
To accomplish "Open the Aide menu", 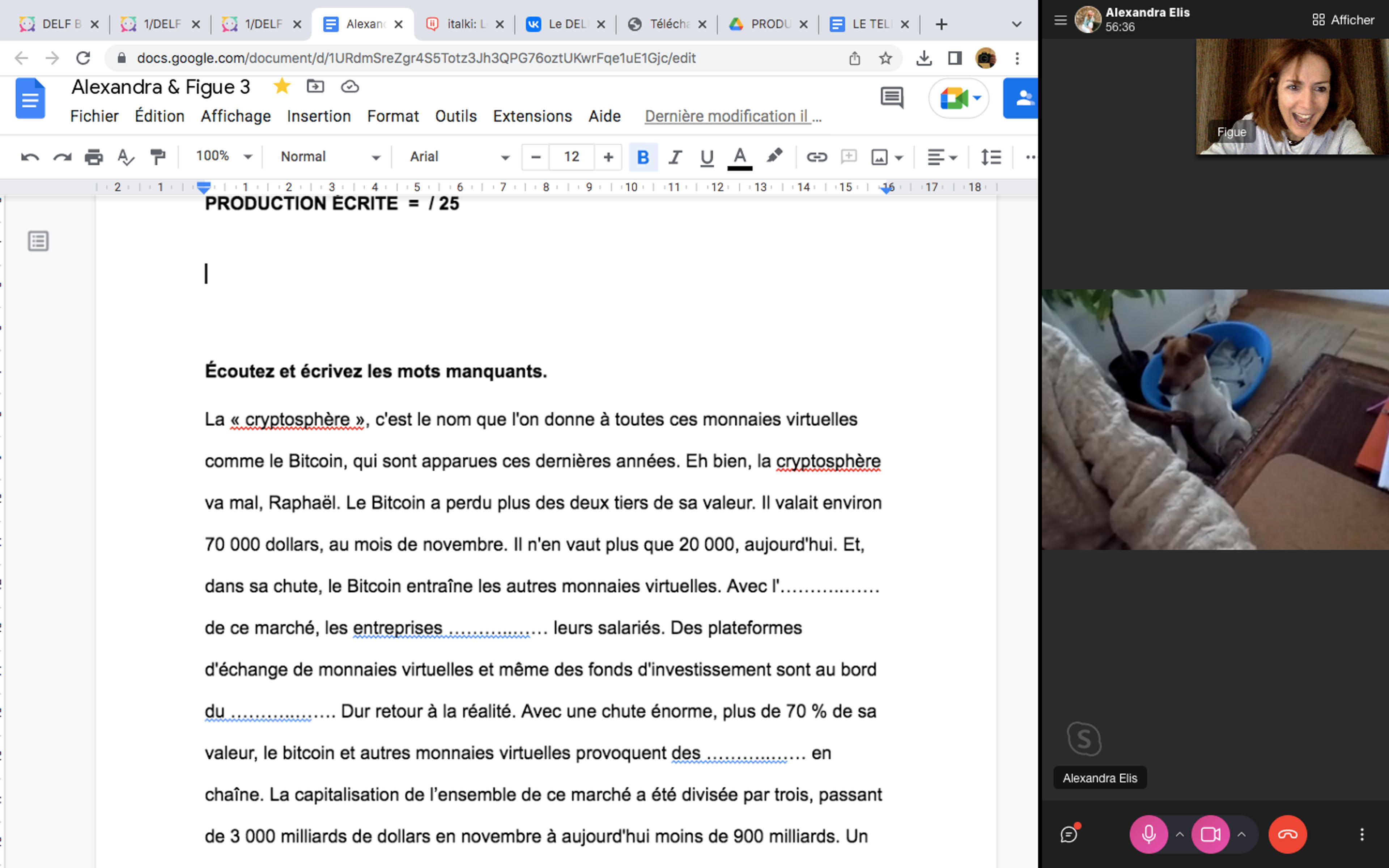I will [x=604, y=116].
